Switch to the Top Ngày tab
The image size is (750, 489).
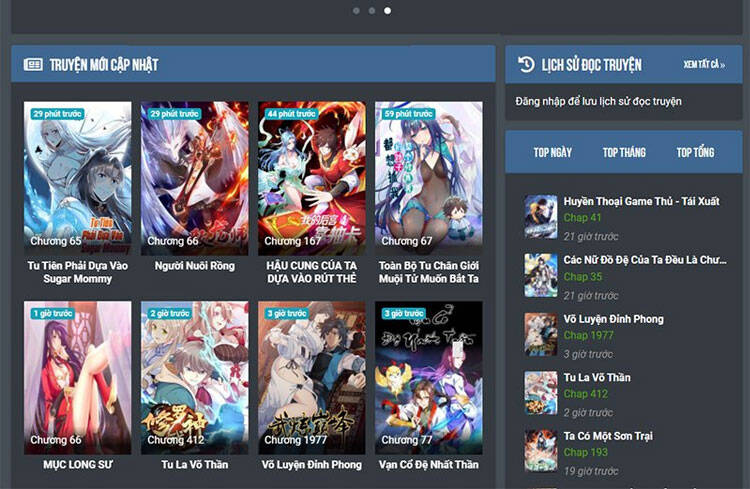553,152
